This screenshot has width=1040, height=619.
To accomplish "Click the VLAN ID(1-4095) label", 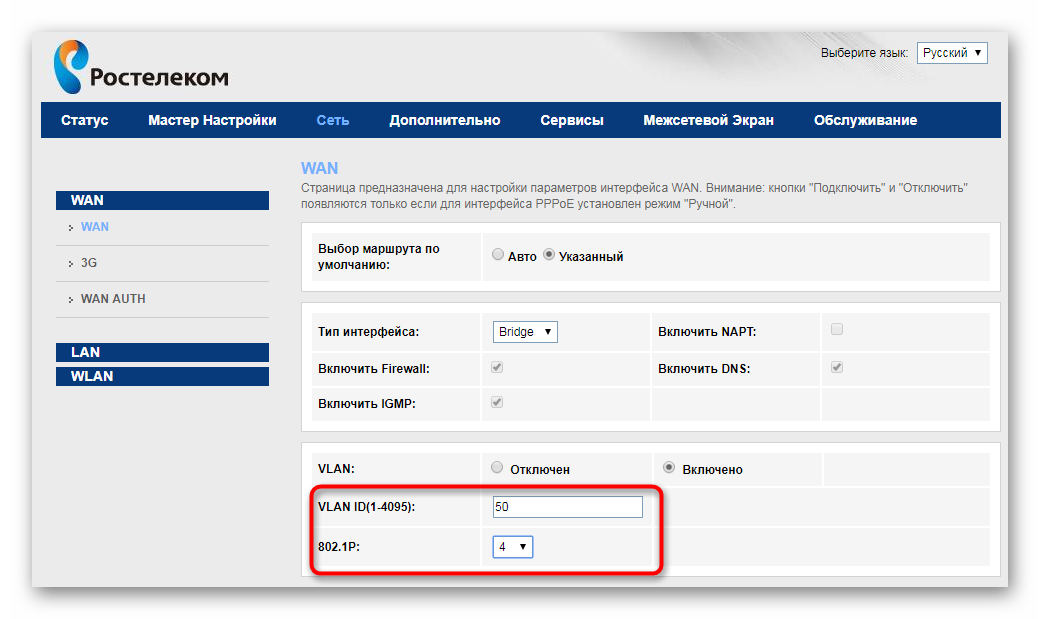I will (366, 507).
